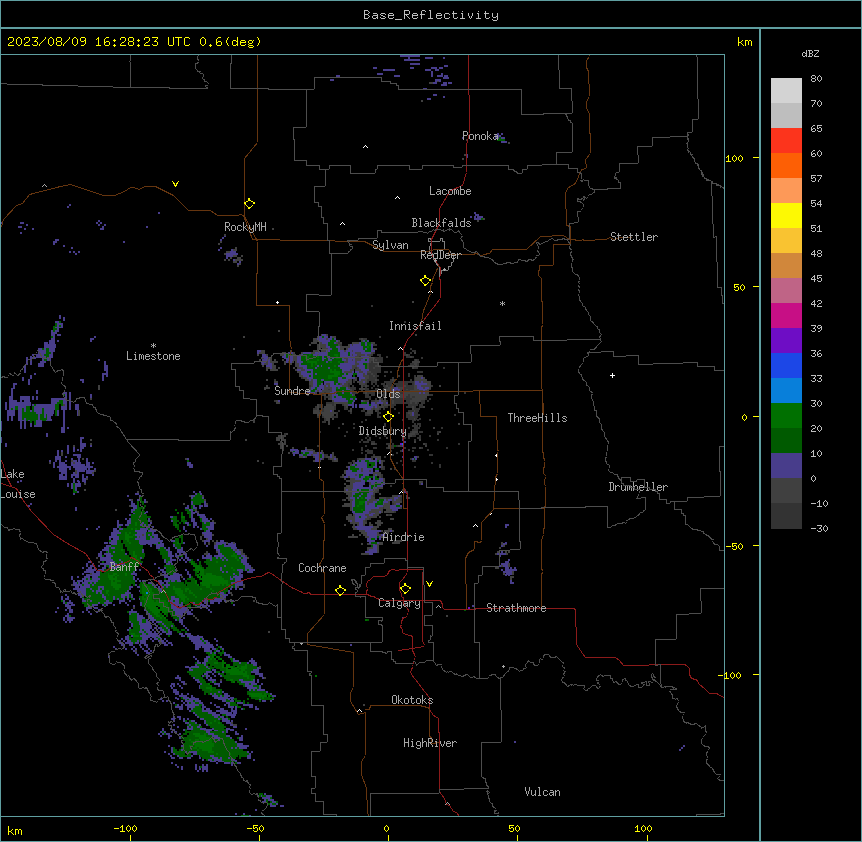Select the Sundre label
862x842 pixels.
coord(292,391)
